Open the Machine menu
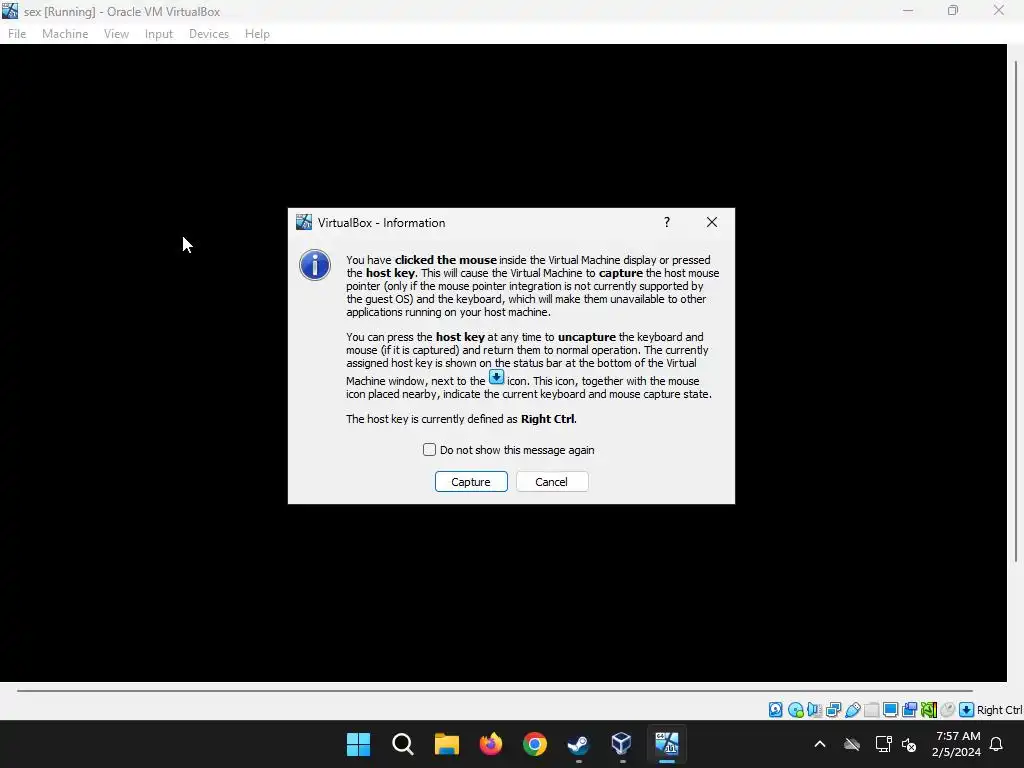Screen dimensions: 1024x768 (x=65, y=34)
